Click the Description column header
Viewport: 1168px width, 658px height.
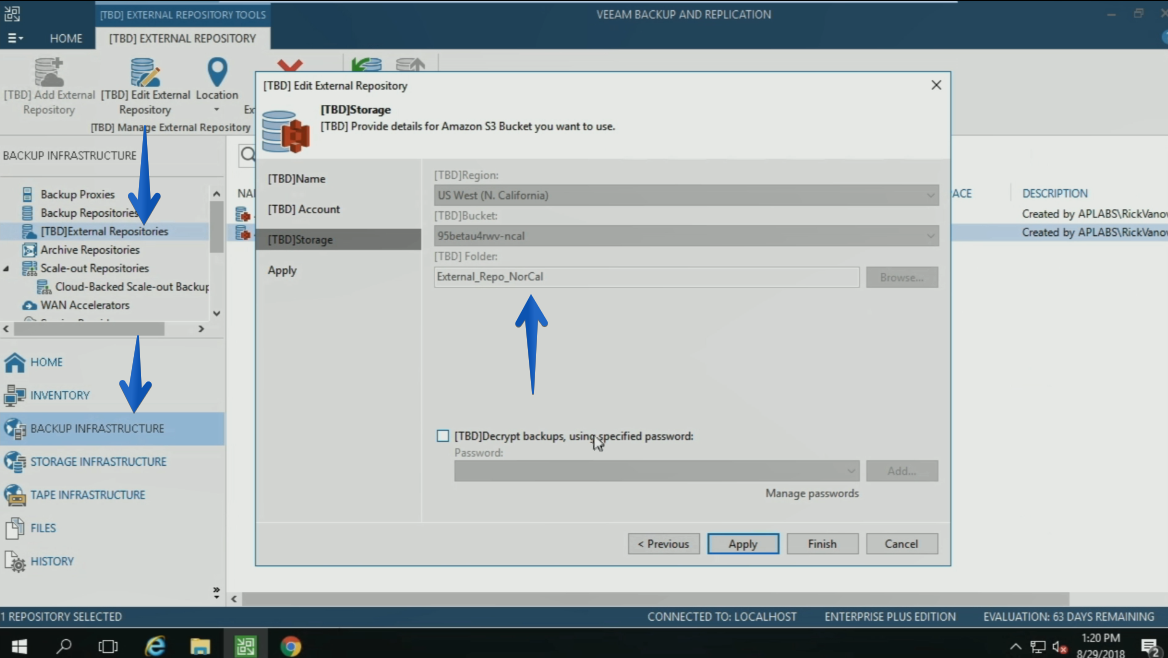point(1055,193)
